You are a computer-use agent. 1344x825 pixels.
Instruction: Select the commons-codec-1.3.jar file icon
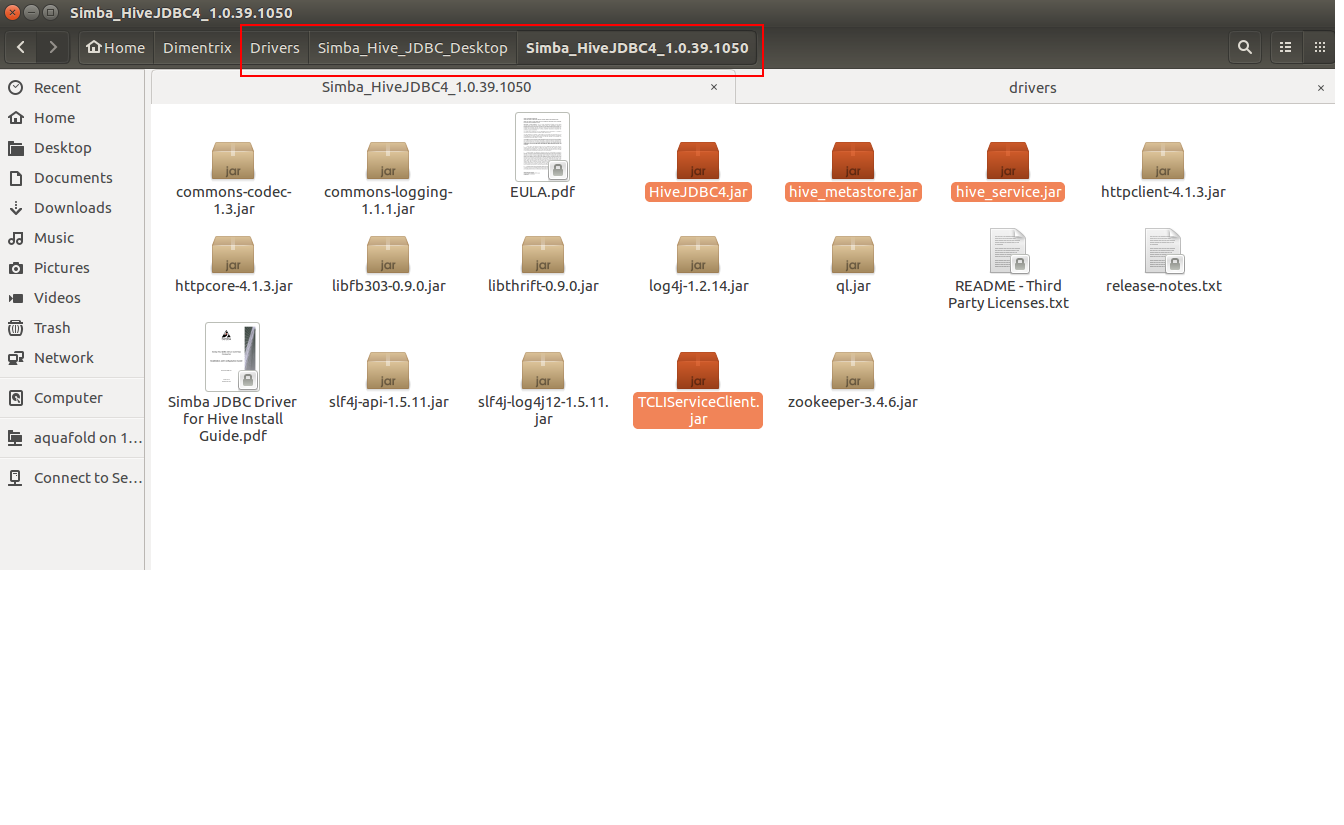click(x=233, y=160)
